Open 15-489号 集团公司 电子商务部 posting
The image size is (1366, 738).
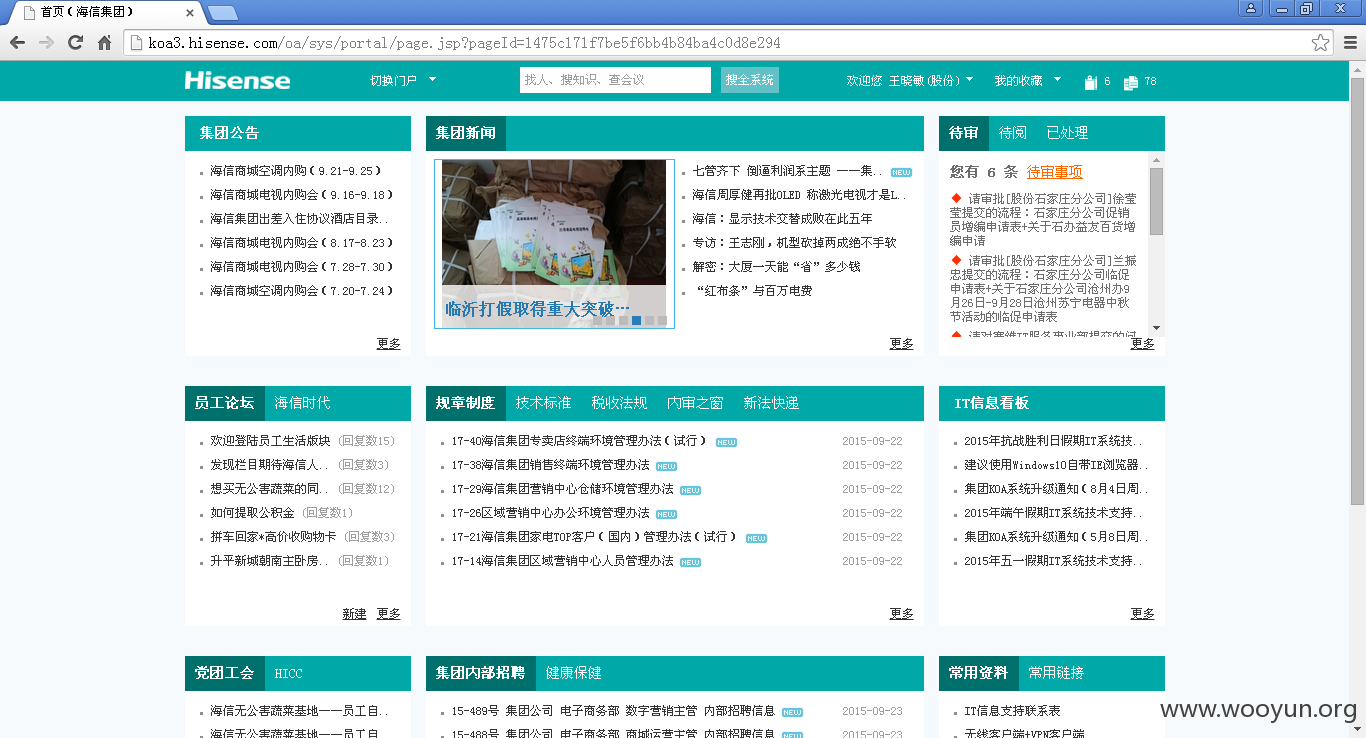[x=613, y=711]
